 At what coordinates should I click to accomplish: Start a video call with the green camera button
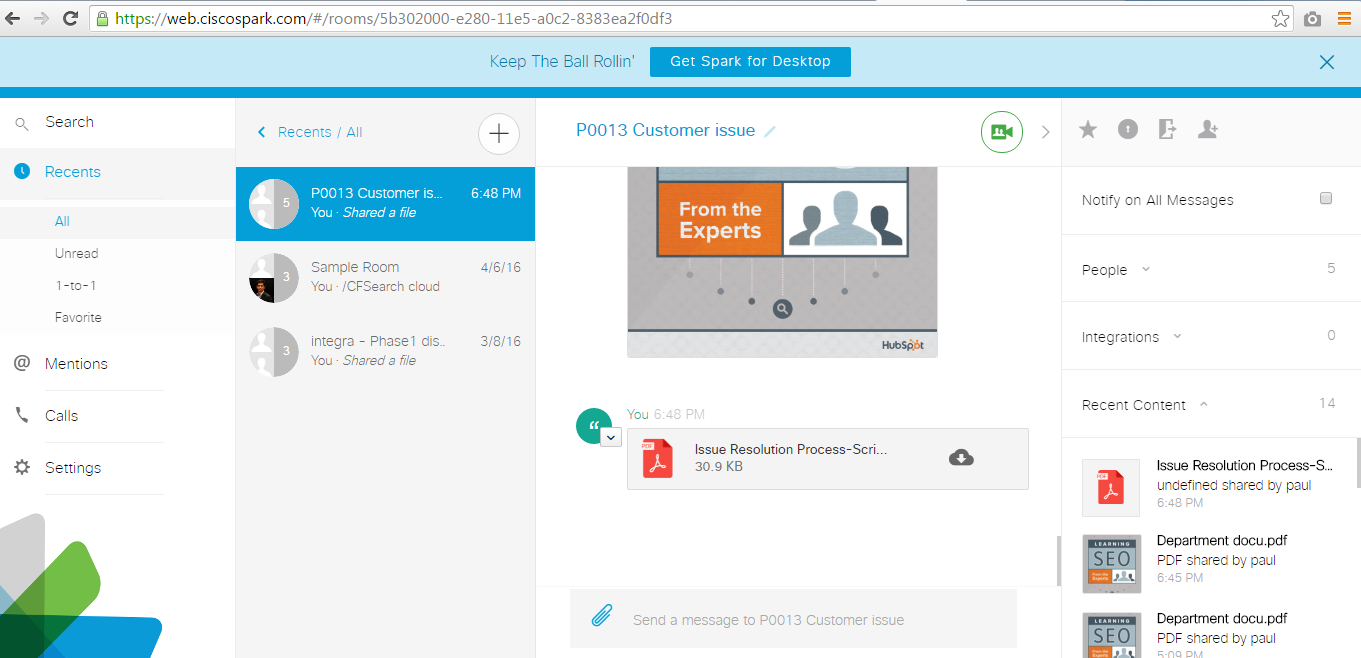(1002, 132)
